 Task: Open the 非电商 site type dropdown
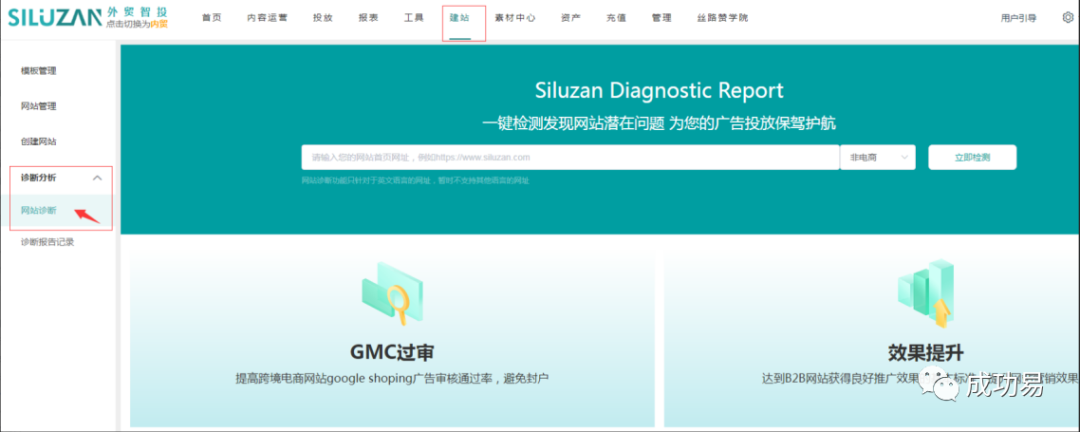878,157
